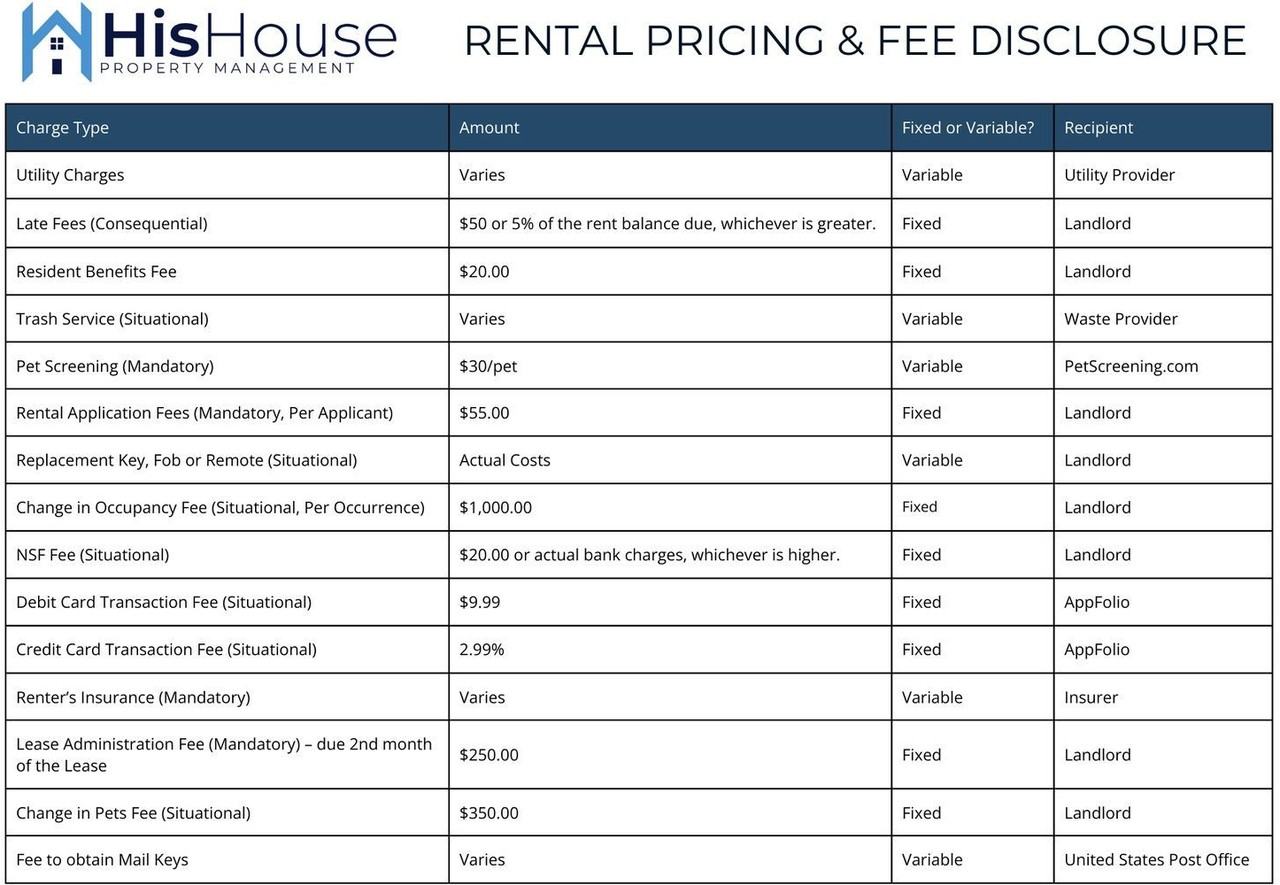Viewport: 1280px width, 885px height.
Task: Select the $30/pet amount cell
Action: click(x=488, y=366)
